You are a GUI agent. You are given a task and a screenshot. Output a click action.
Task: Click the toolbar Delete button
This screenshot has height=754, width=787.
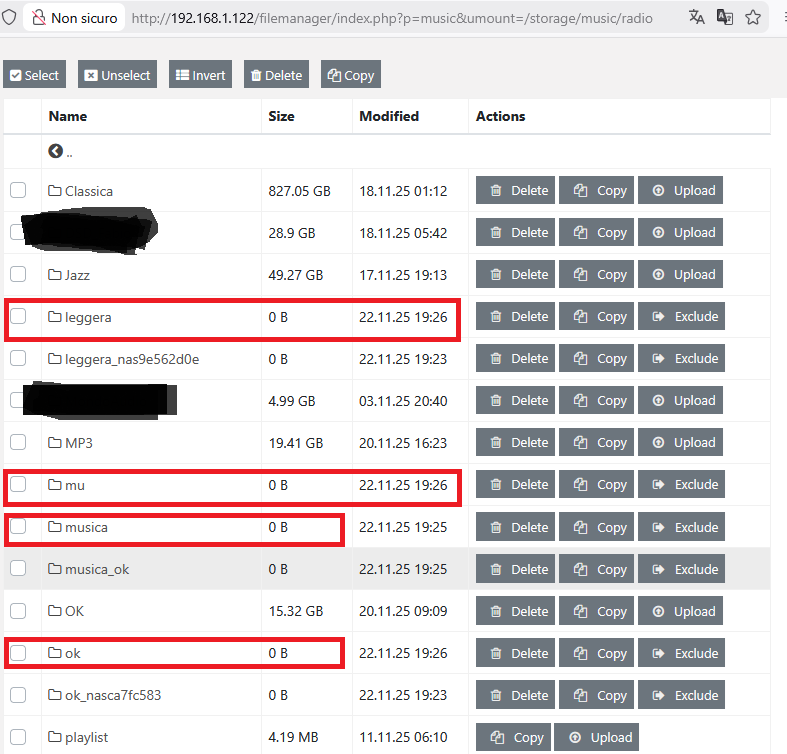click(x=276, y=75)
